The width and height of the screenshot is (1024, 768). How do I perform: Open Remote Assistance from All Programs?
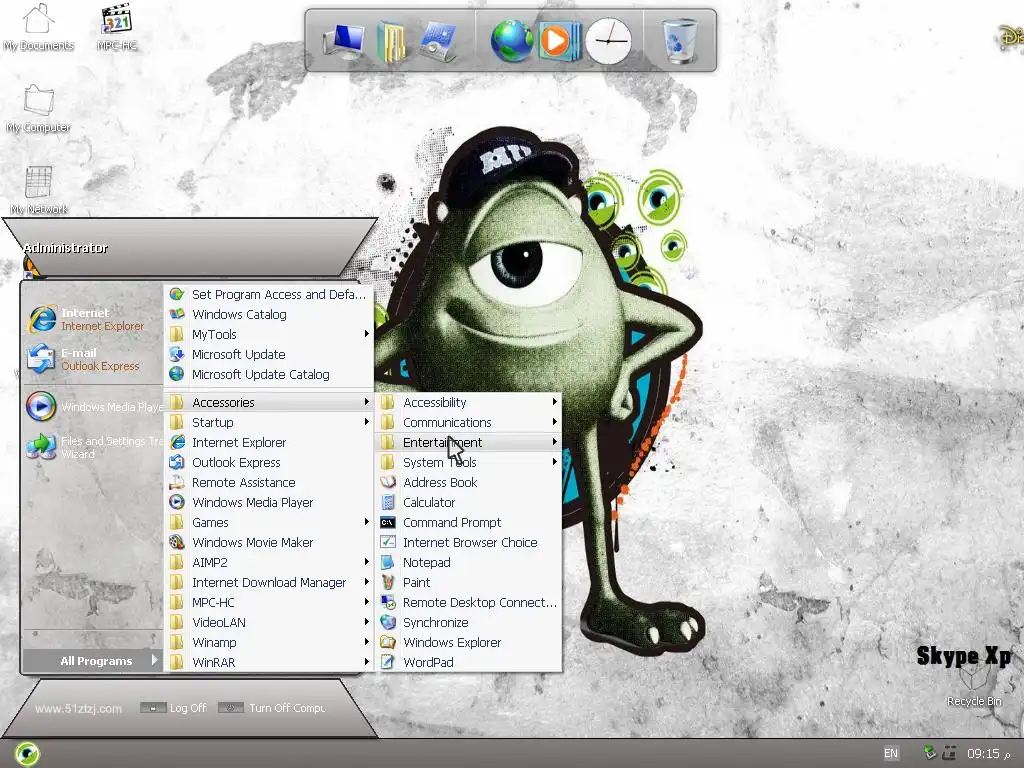pyautogui.click(x=269, y=482)
